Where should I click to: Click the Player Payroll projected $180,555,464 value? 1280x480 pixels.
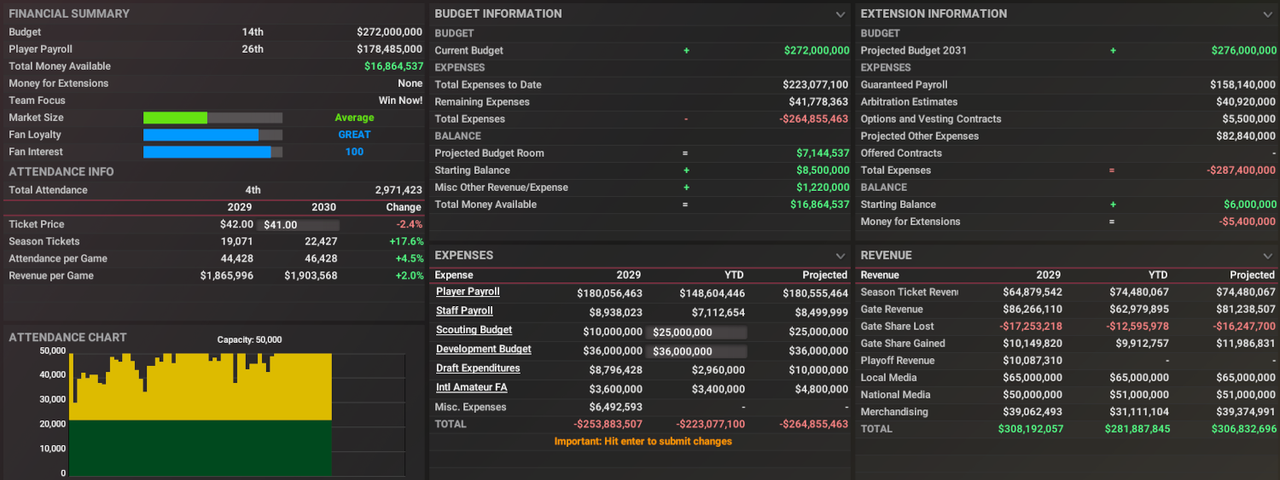tap(816, 294)
